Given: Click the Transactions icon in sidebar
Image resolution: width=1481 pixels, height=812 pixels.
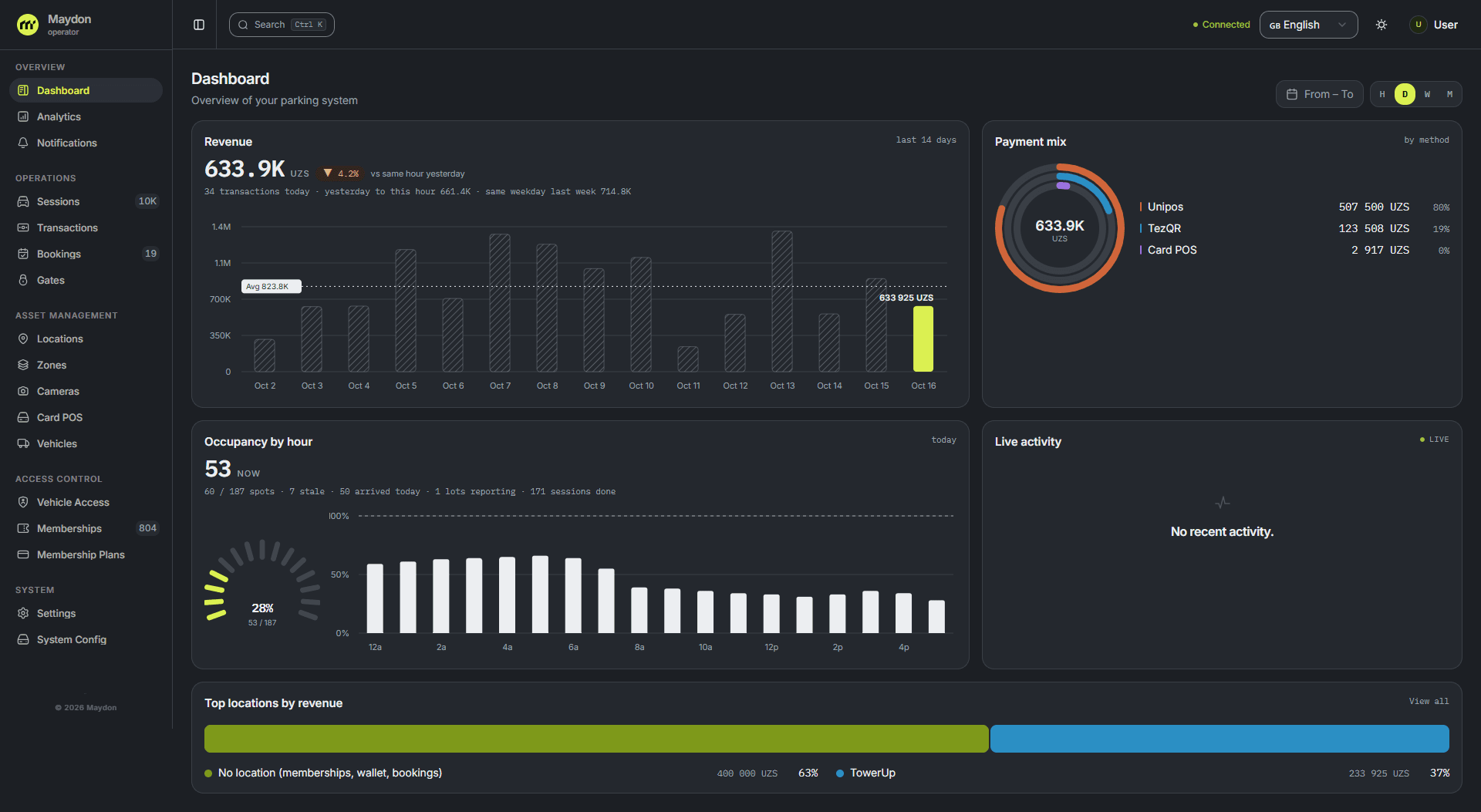Looking at the screenshot, I should tap(23, 227).
